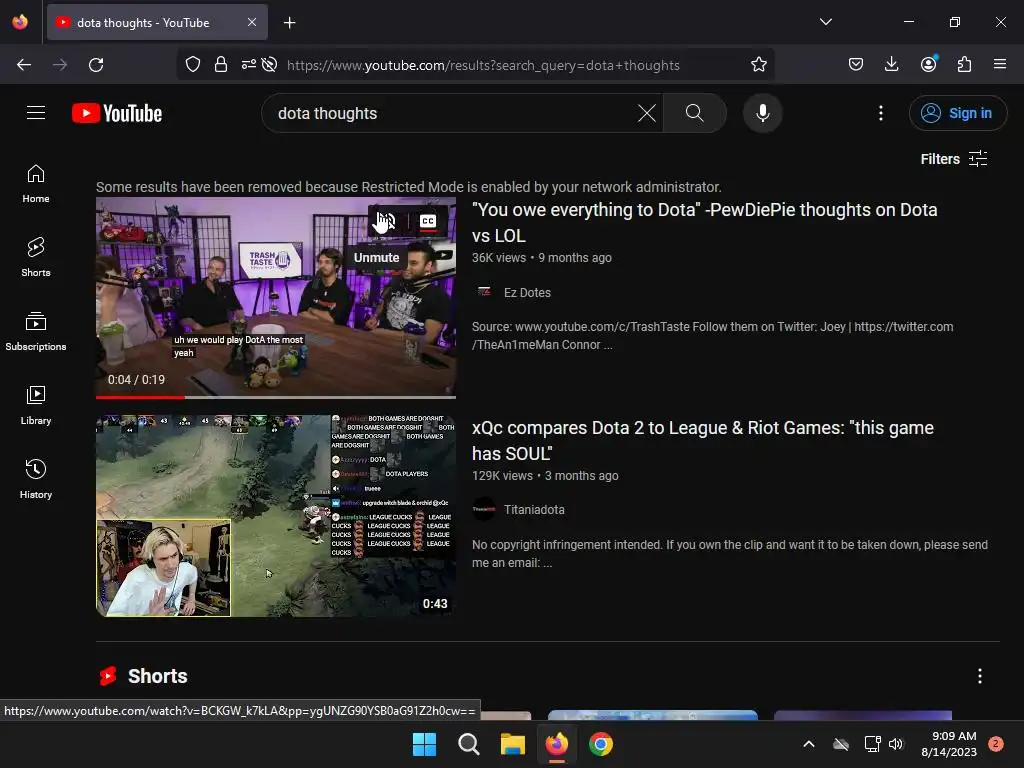This screenshot has width=1024, height=768.
Task: Expand the list all tabs dropdown
Action: [x=825, y=22]
